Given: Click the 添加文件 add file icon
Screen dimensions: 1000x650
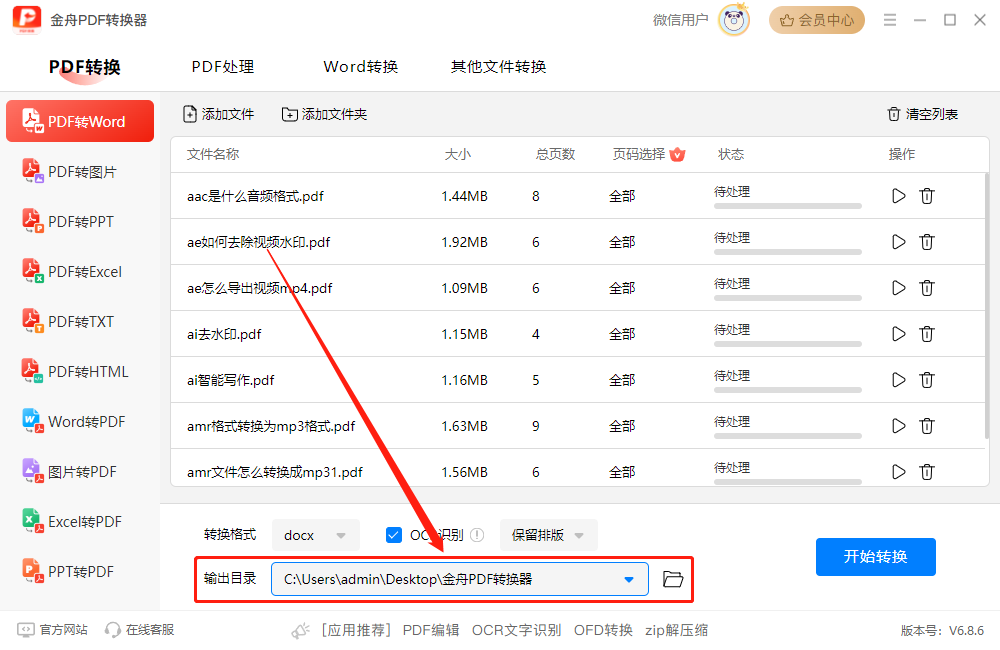Looking at the screenshot, I should tap(190, 114).
